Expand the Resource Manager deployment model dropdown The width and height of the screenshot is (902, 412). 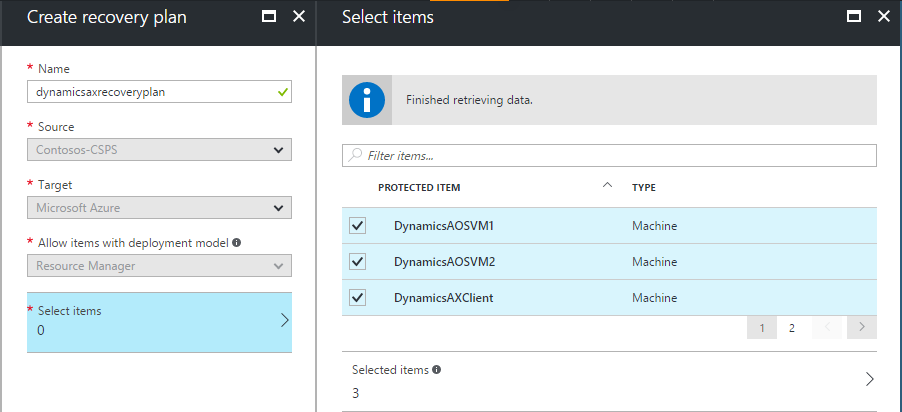point(159,266)
